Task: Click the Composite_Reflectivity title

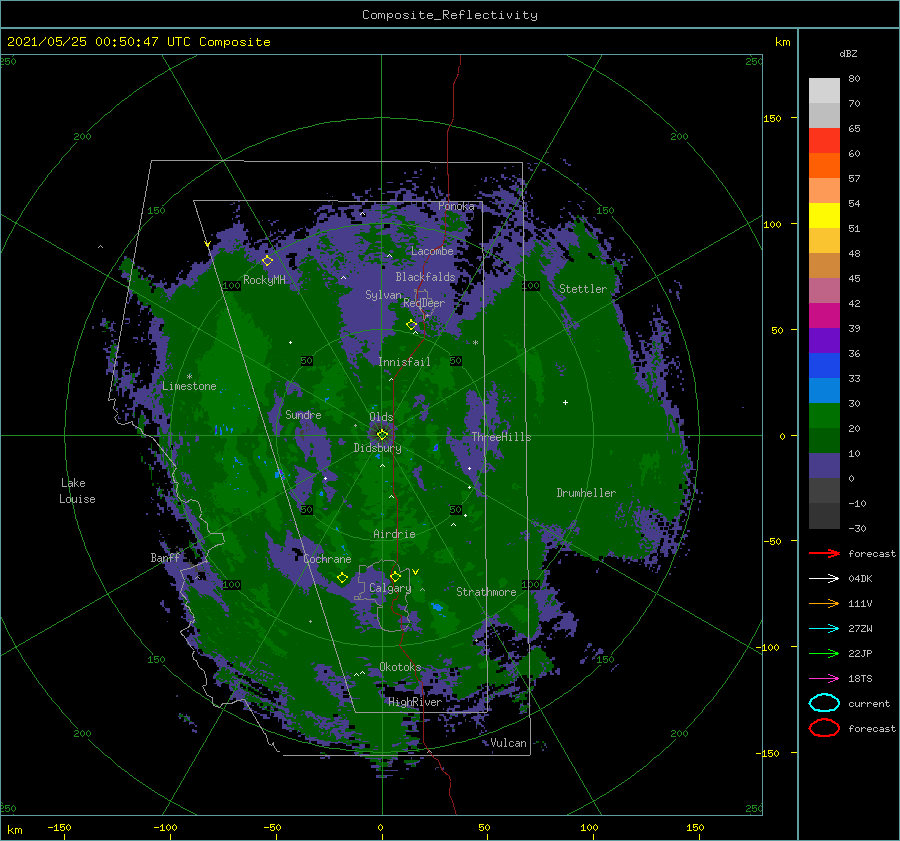Action: (450, 15)
